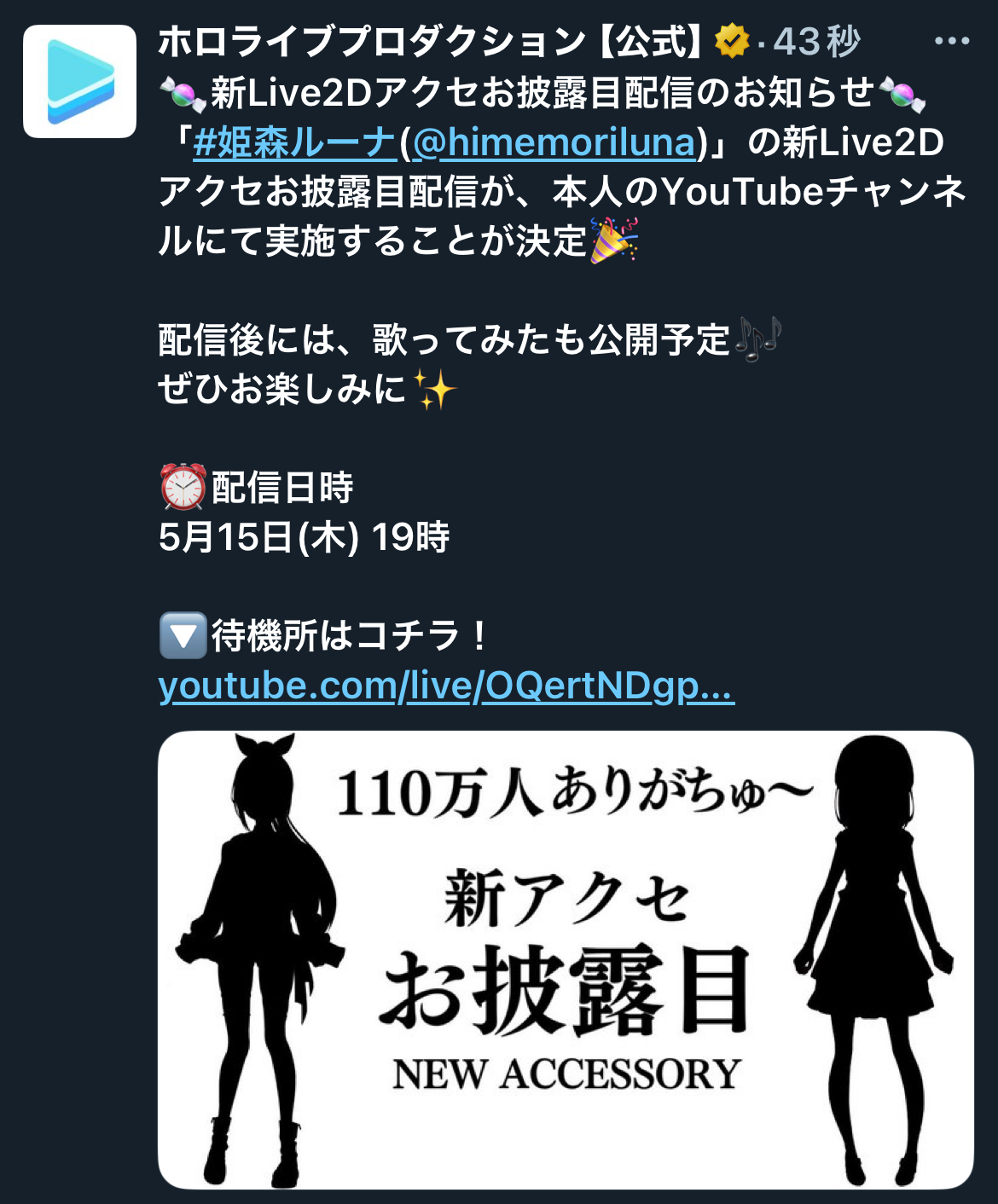Click the 5月15日(木) 19時 date line
The image size is (998, 1204).
pos(305,537)
